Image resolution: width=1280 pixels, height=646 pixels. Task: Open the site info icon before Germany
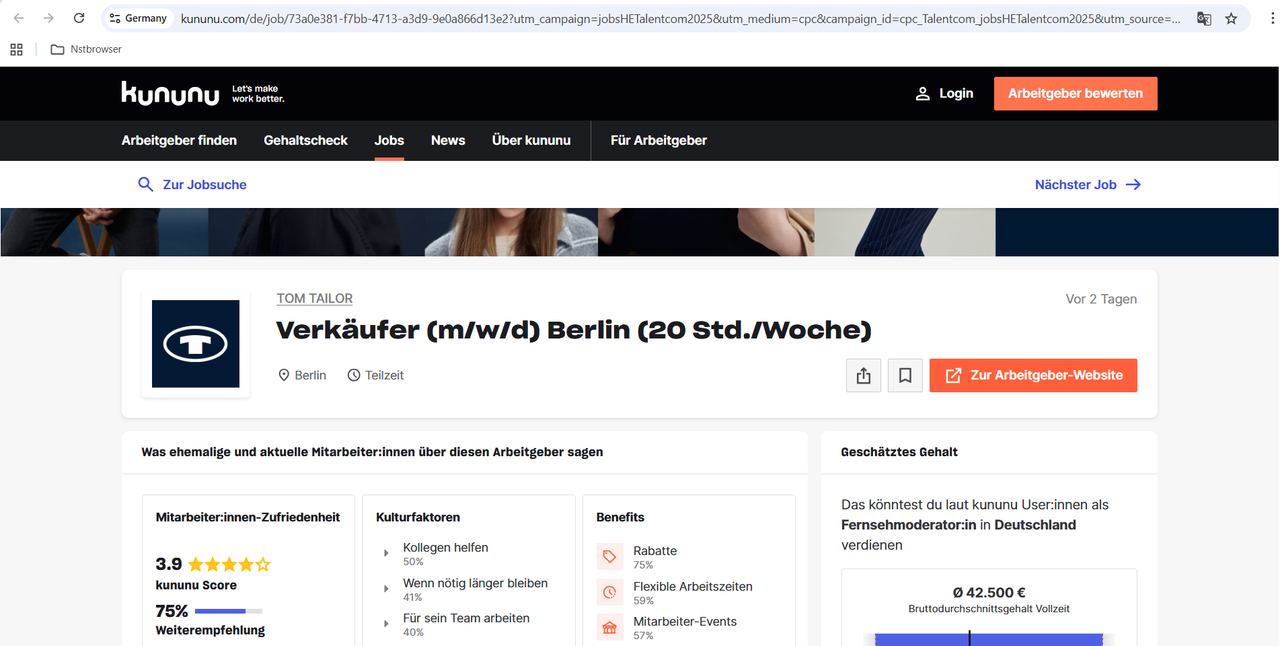click(115, 18)
